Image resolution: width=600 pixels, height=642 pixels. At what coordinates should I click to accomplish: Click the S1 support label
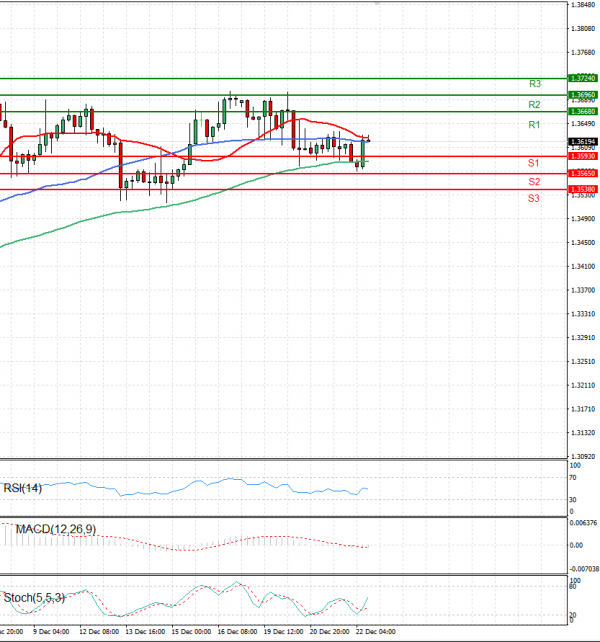[533, 163]
